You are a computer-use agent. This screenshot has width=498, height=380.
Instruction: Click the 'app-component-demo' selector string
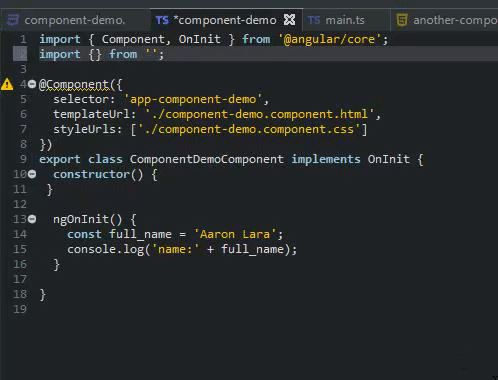pos(193,99)
